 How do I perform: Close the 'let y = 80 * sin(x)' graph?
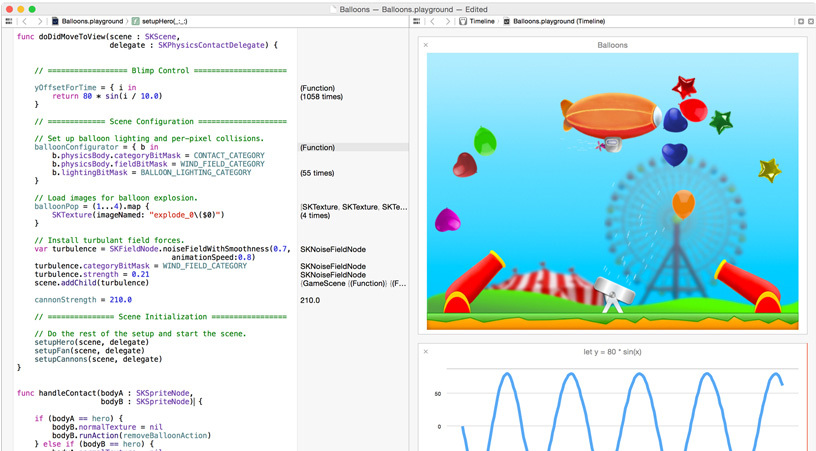pos(426,352)
